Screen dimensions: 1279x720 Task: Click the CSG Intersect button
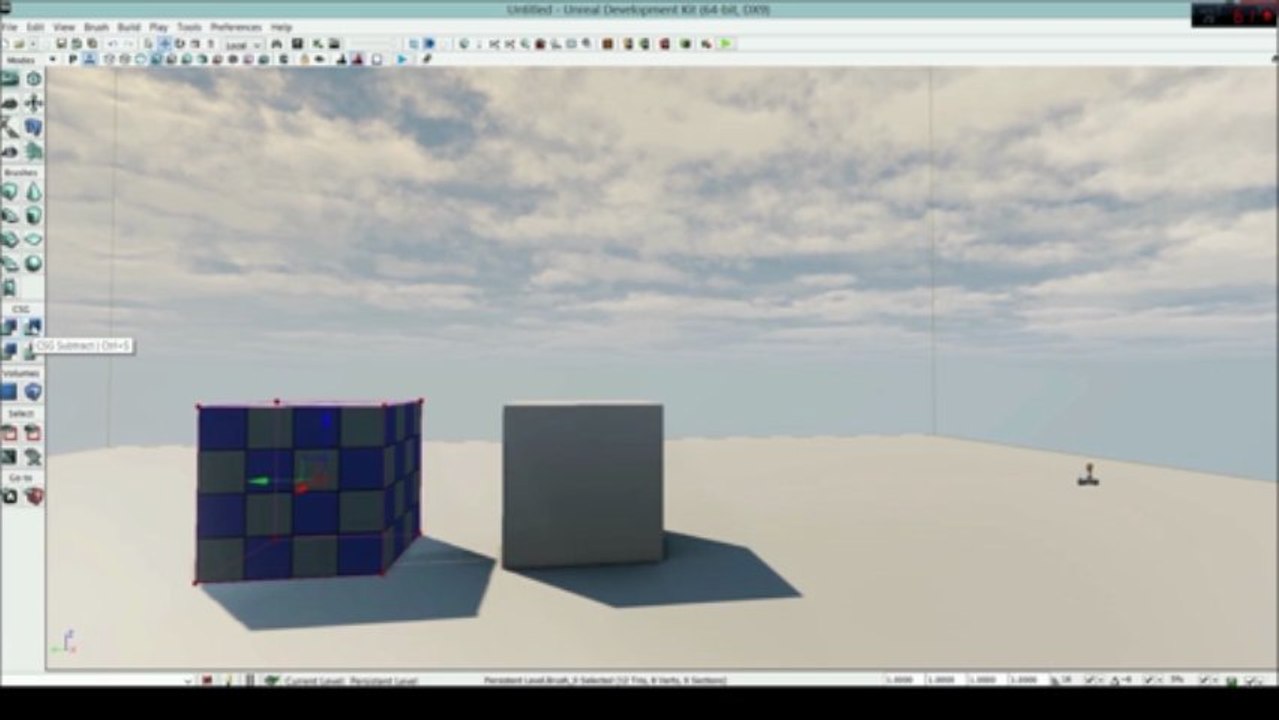coord(10,350)
